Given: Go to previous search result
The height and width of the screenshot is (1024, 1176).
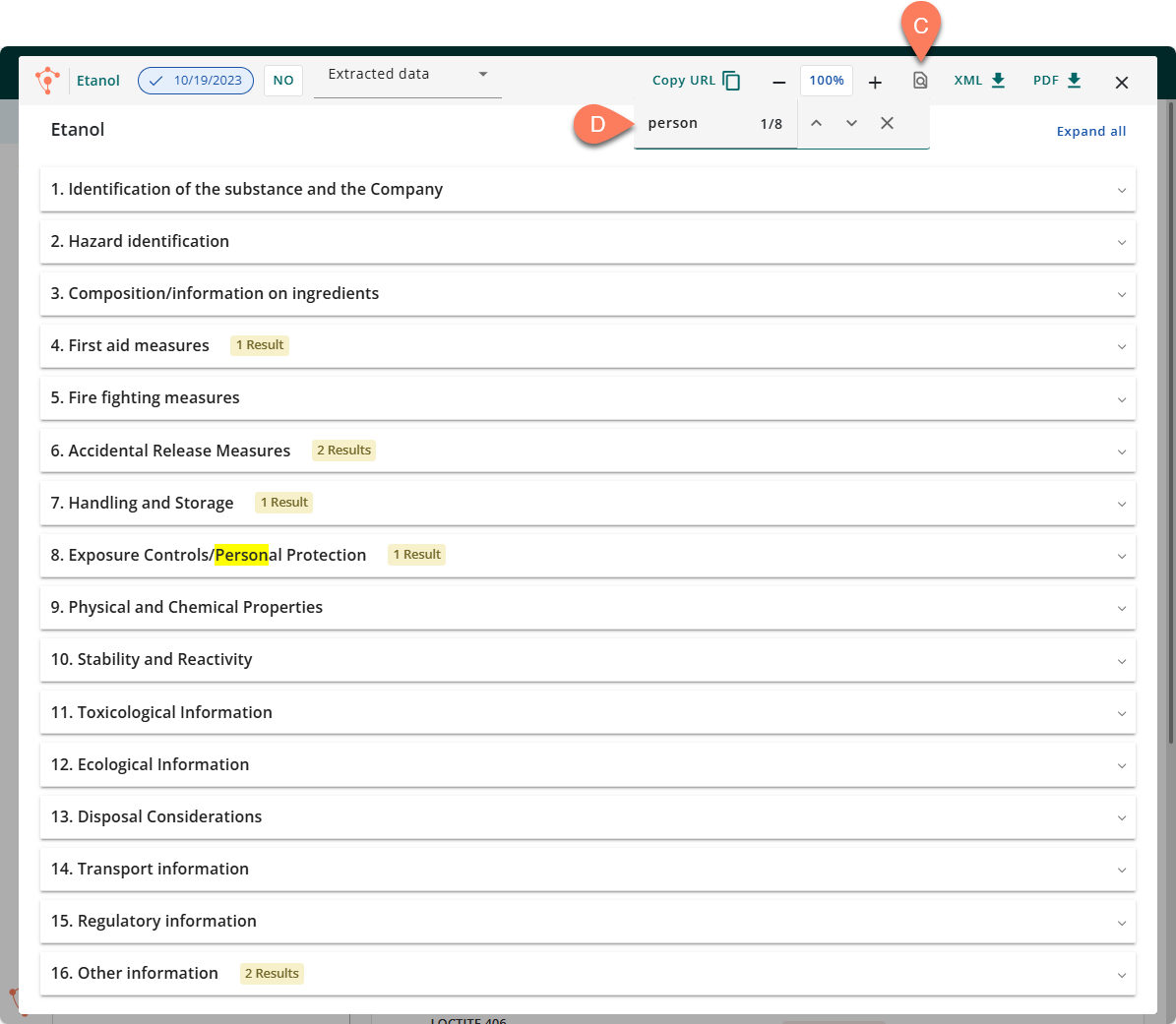Looking at the screenshot, I should pos(816,123).
